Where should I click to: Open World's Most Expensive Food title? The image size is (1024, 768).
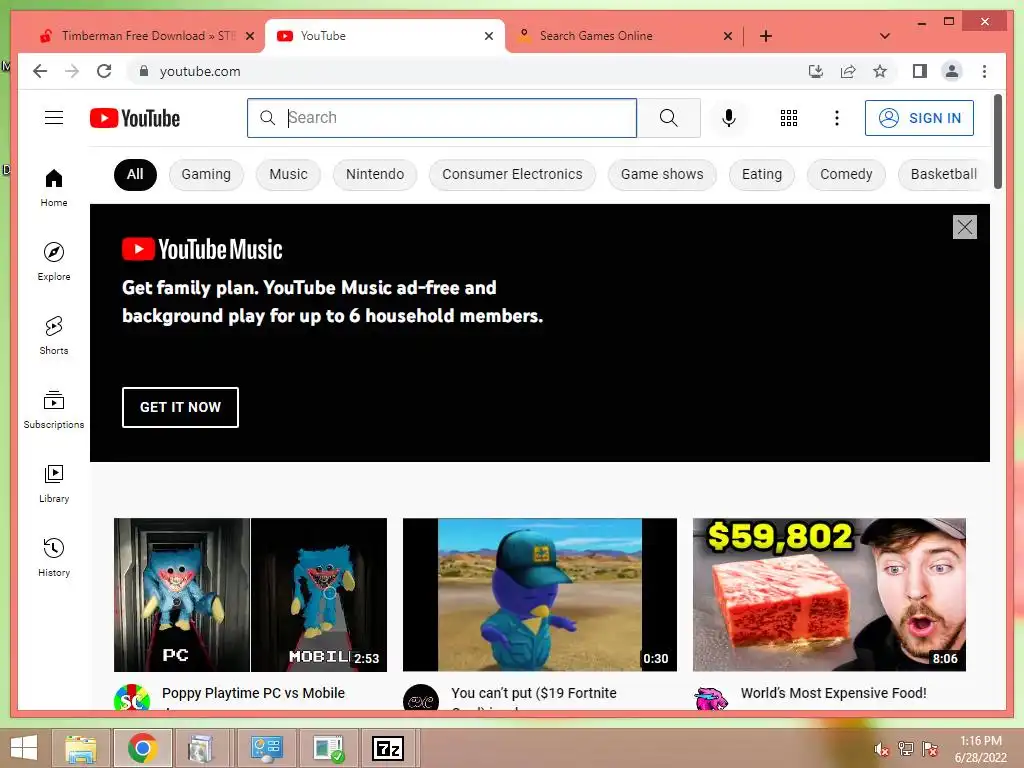click(x=833, y=693)
